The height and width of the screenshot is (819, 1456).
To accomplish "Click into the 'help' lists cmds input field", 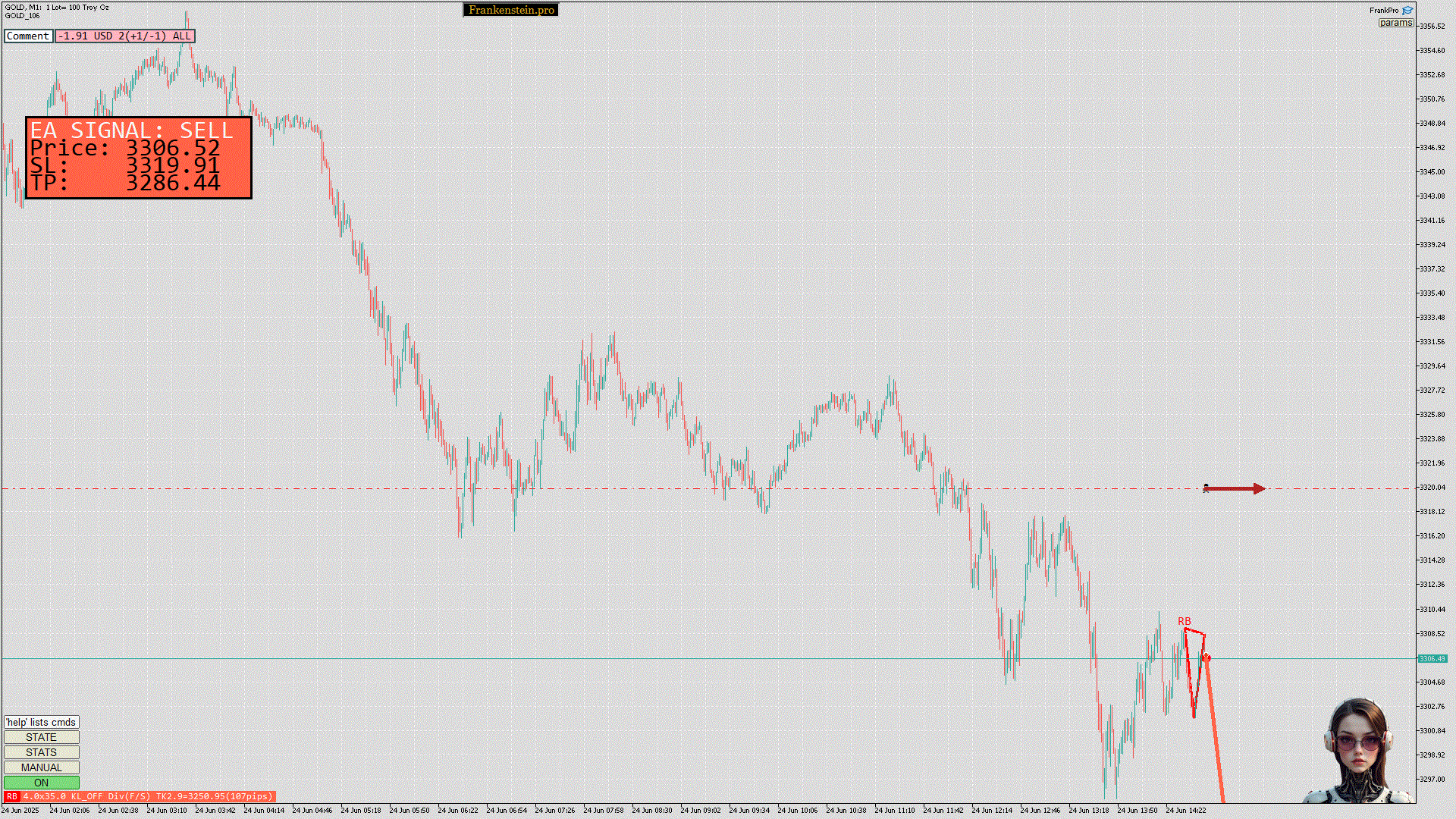I will [41, 722].
